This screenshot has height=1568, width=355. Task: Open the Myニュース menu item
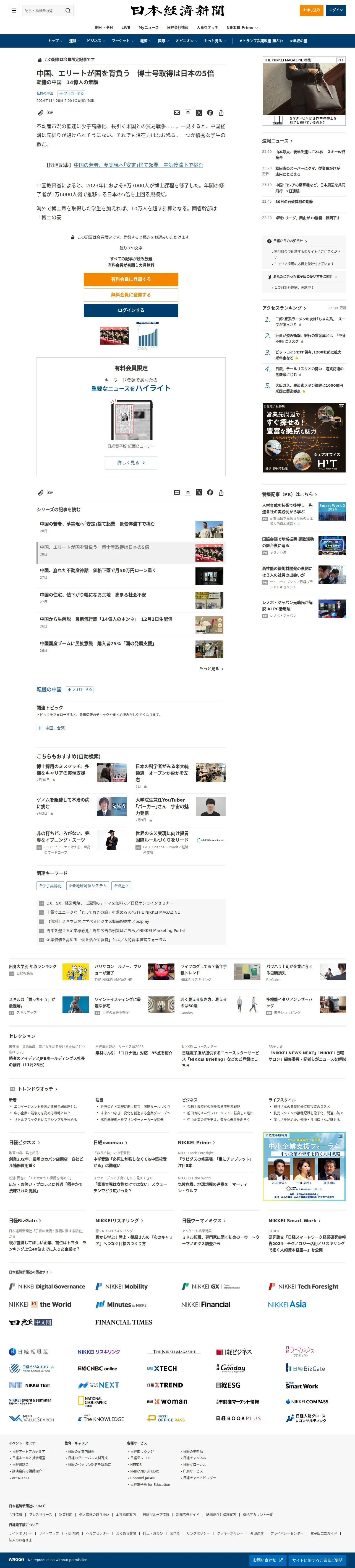click(148, 27)
